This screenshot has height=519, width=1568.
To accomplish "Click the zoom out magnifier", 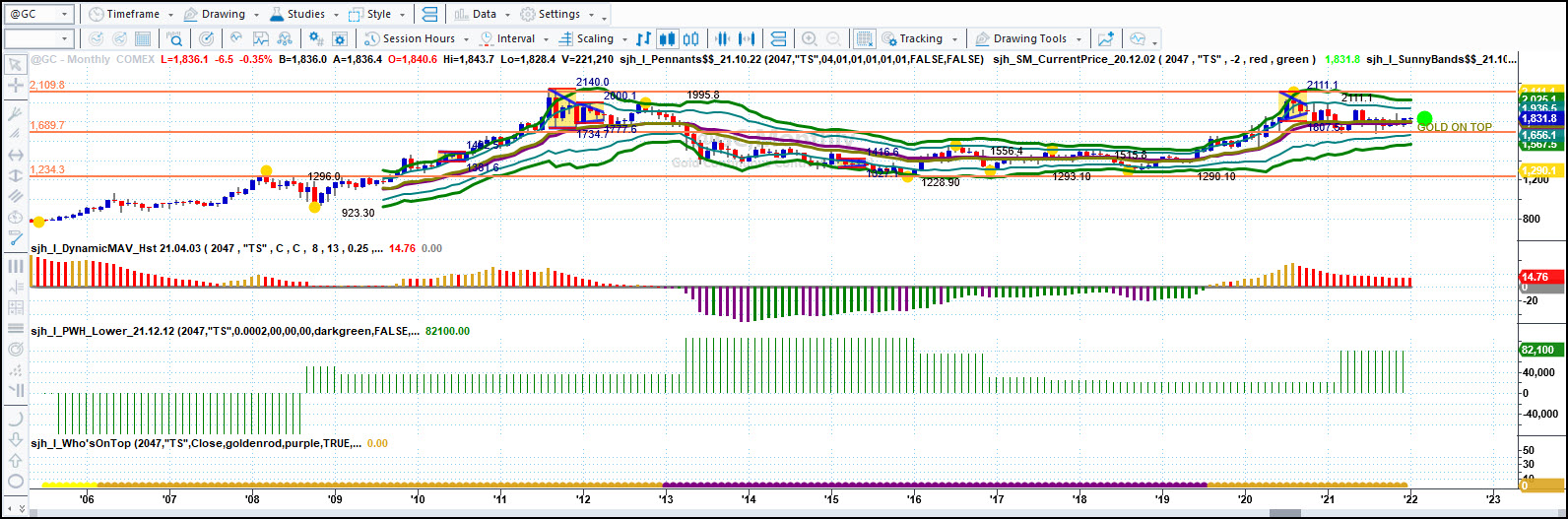I will point(833,38).
